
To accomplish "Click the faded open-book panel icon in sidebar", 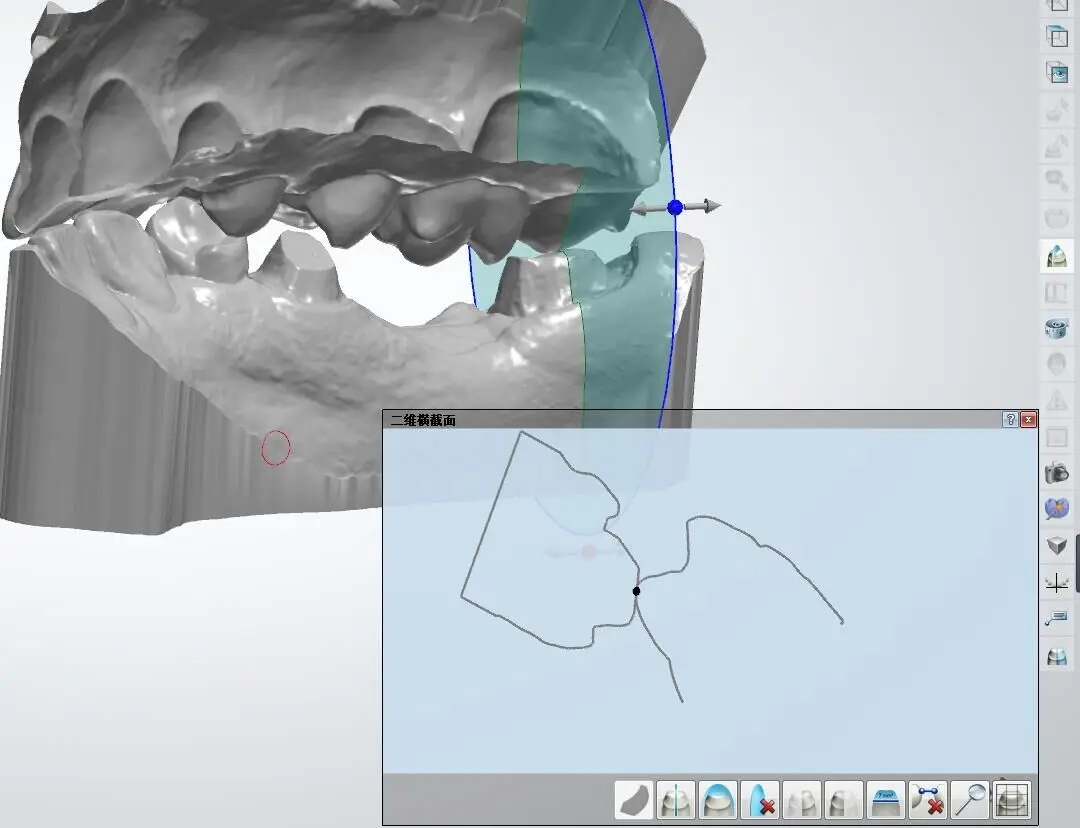I will pyautogui.click(x=1057, y=292).
